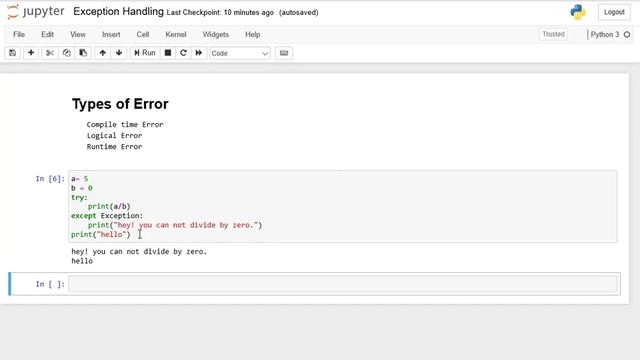
Task: Click the 'Logical Error' text line
Action: 114,136
